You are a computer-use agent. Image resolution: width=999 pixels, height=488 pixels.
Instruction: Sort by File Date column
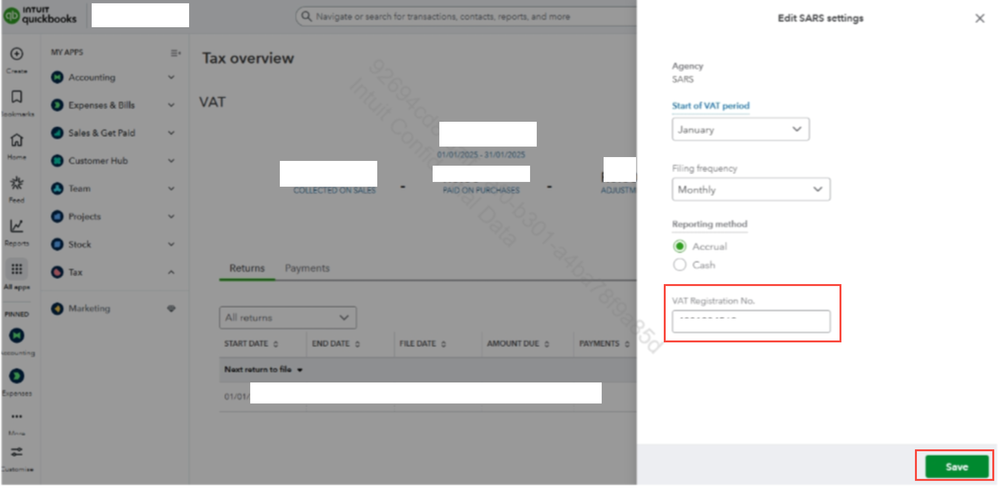(x=422, y=343)
